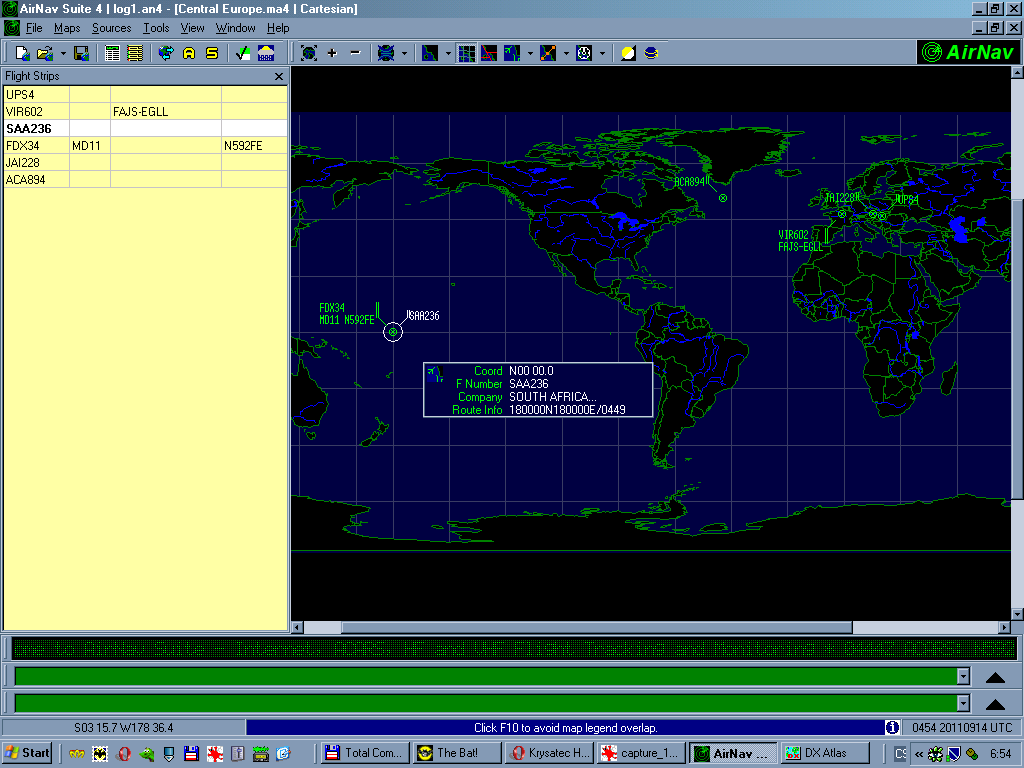This screenshot has width=1024, height=768.
Task: Select the JAI228 flight strip
Action: pos(146,162)
